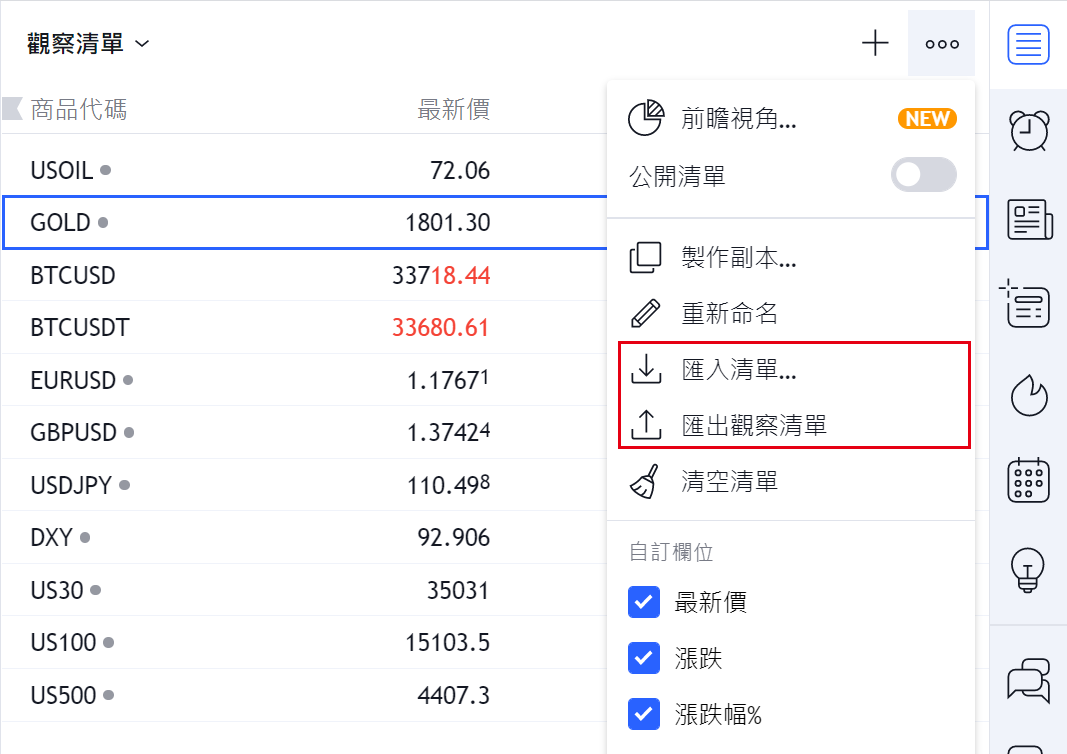
Task: Select the US500 row
Action: (x=304, y=695)
